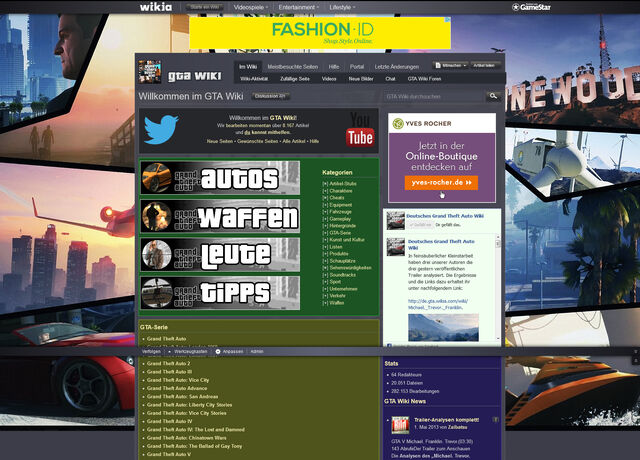640x460 pixels.
Task: Expand the Artikel-Stubs category
Action: (325, 184)
